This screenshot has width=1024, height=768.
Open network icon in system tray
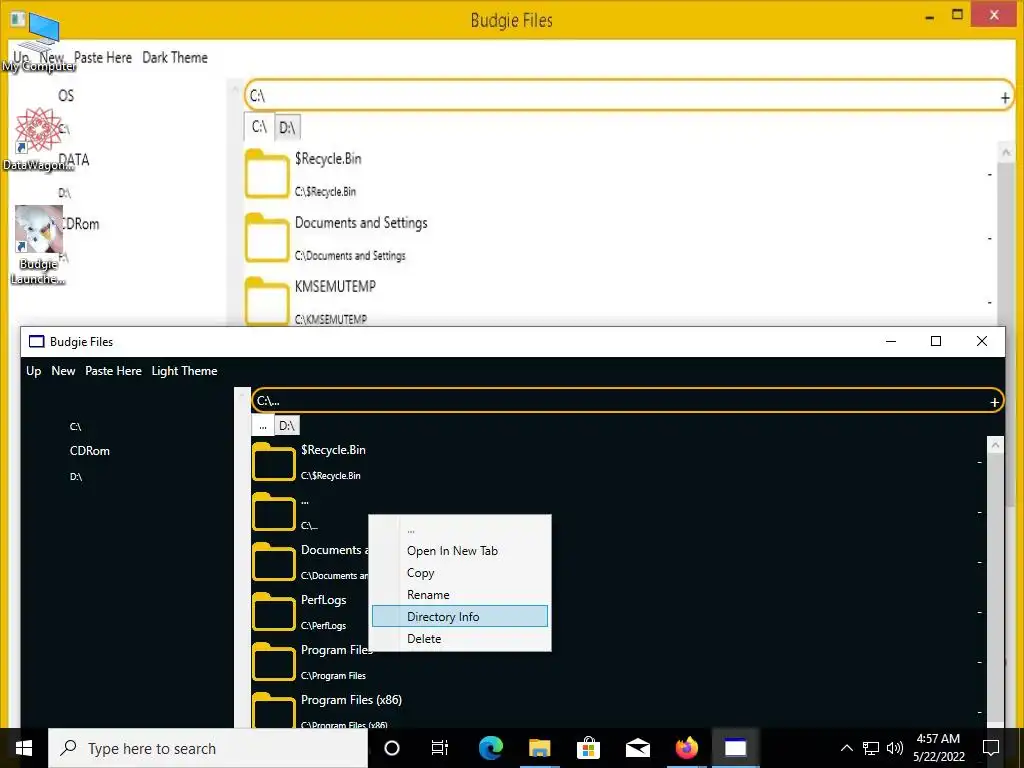point(871,748)
